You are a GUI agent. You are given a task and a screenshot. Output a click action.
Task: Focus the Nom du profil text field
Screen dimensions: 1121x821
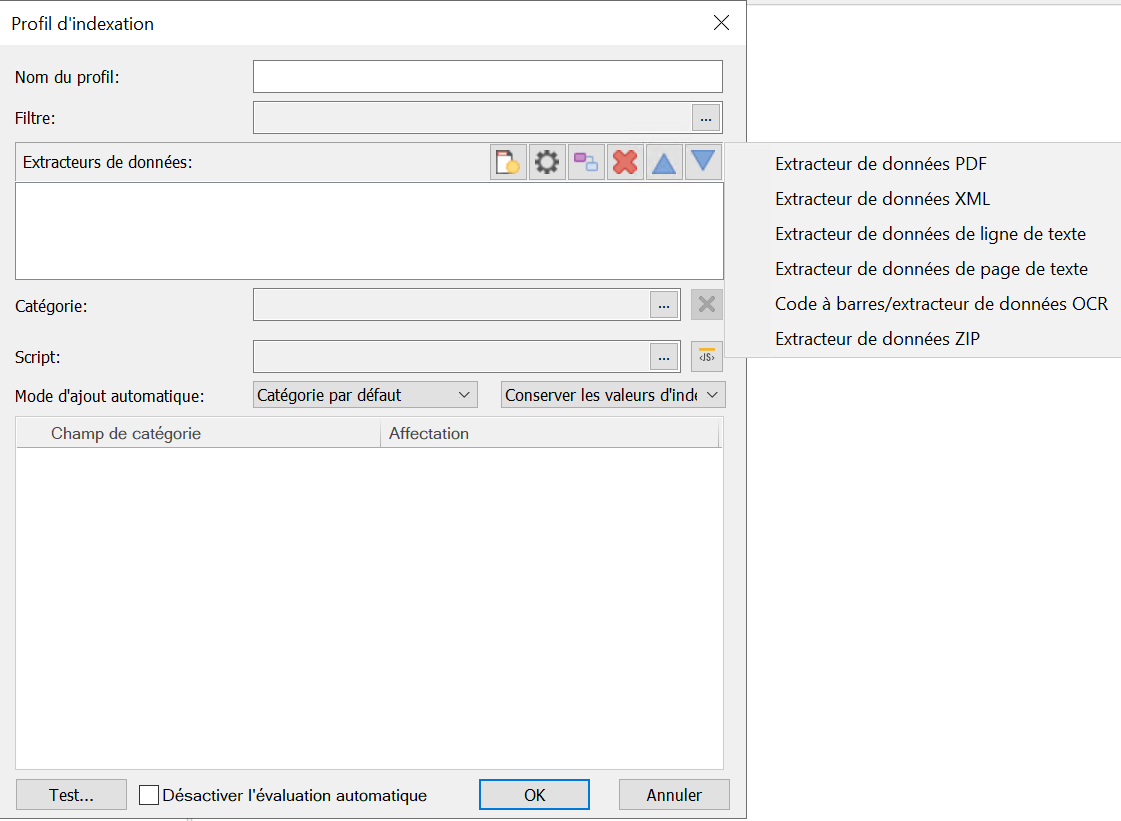[x=488, y=77]
